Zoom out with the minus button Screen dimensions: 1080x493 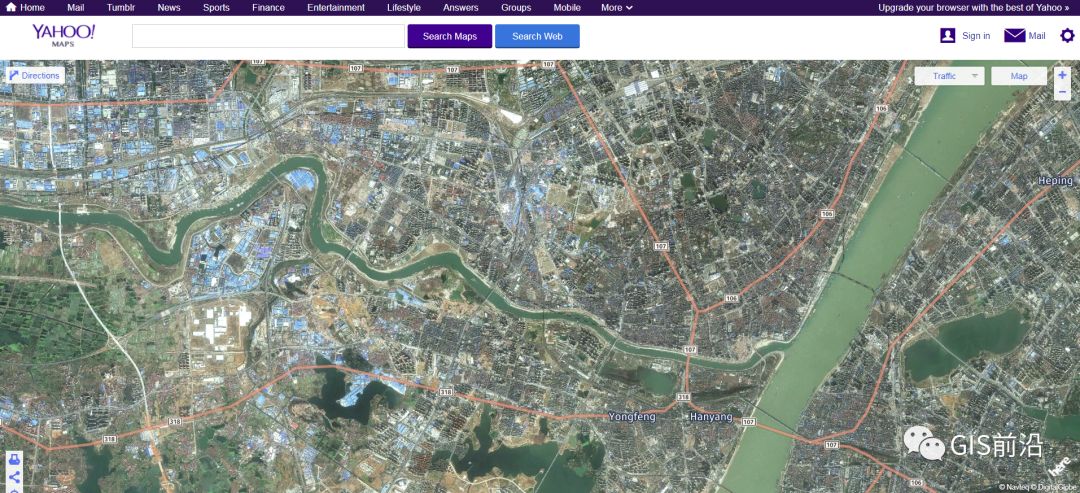click(1062, 91)
